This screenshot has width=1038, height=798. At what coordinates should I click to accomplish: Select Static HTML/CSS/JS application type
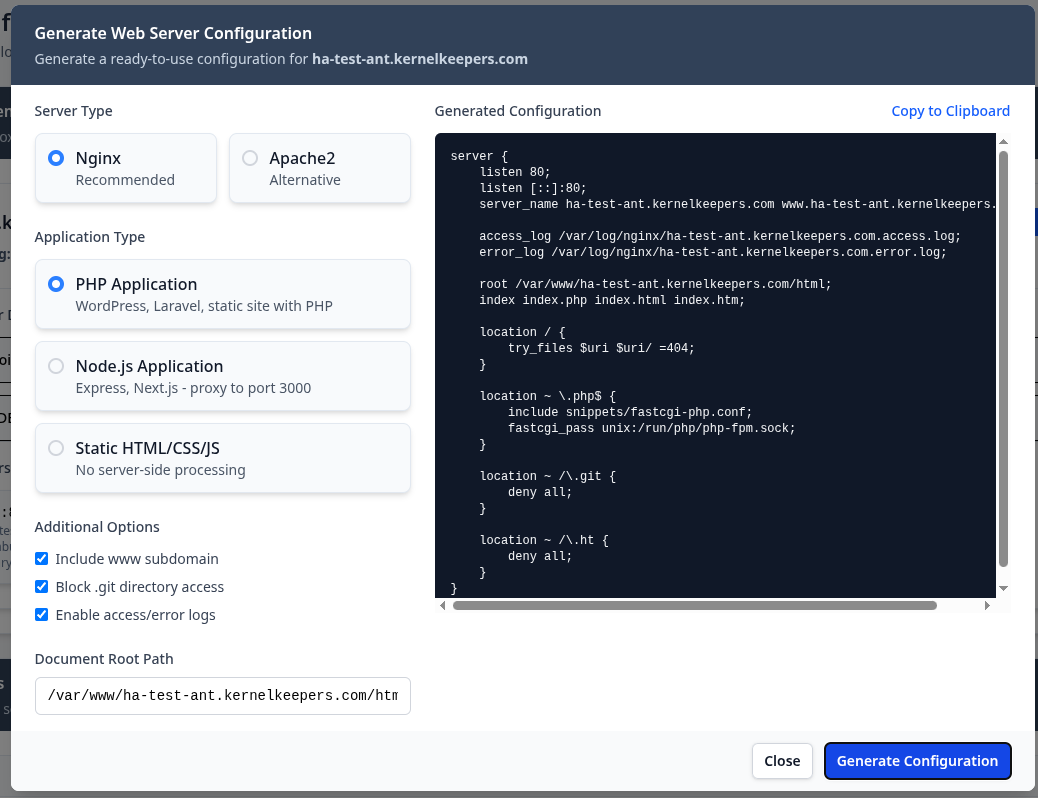[57, 448]
